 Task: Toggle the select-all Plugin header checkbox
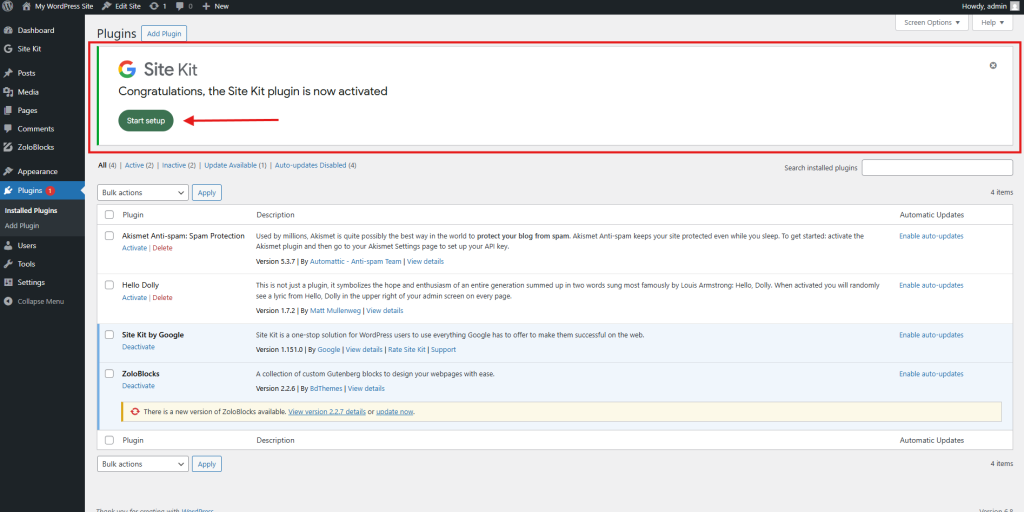click(x=109, y=214)
